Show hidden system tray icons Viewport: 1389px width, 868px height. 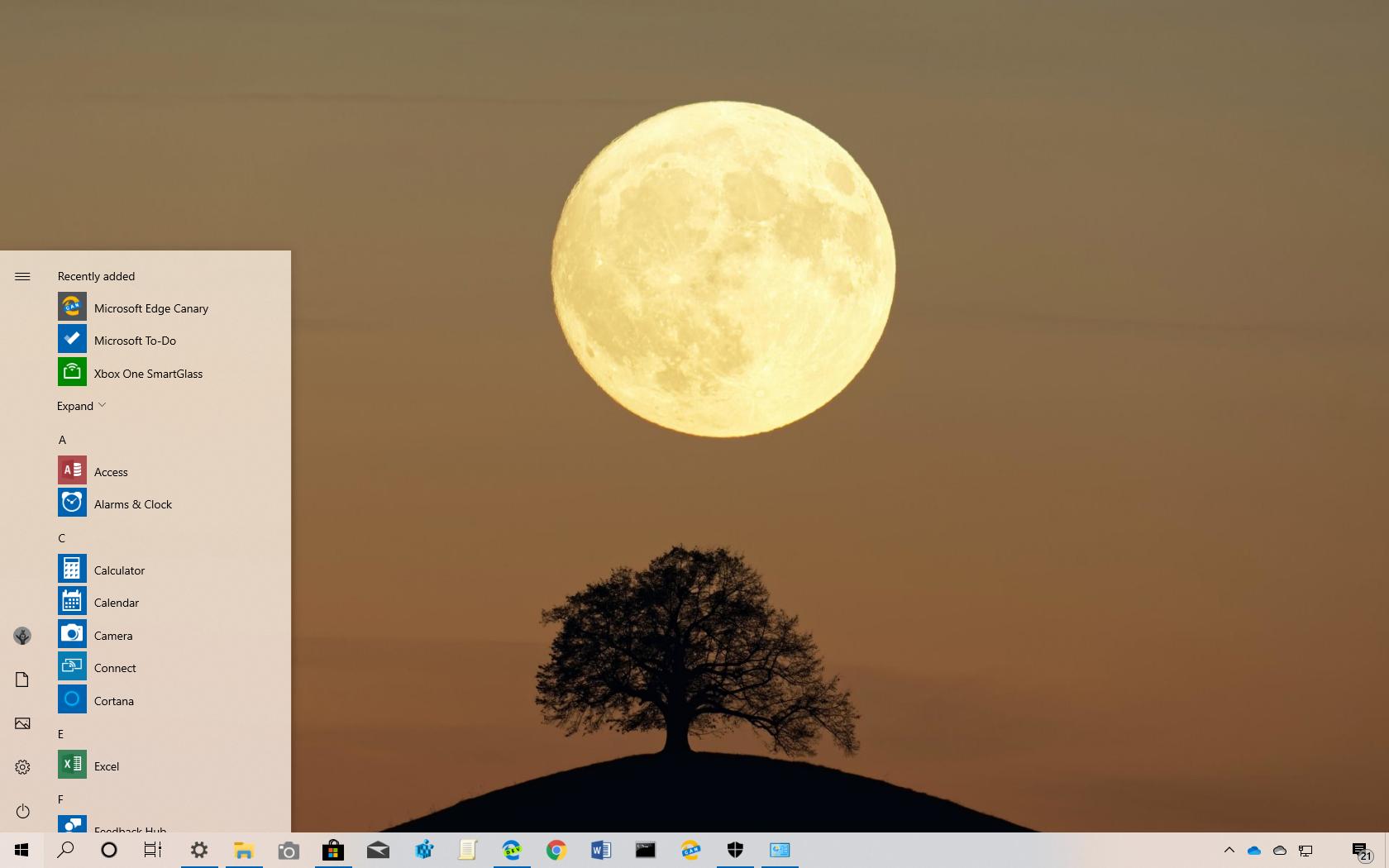(x=1229, y=850)
